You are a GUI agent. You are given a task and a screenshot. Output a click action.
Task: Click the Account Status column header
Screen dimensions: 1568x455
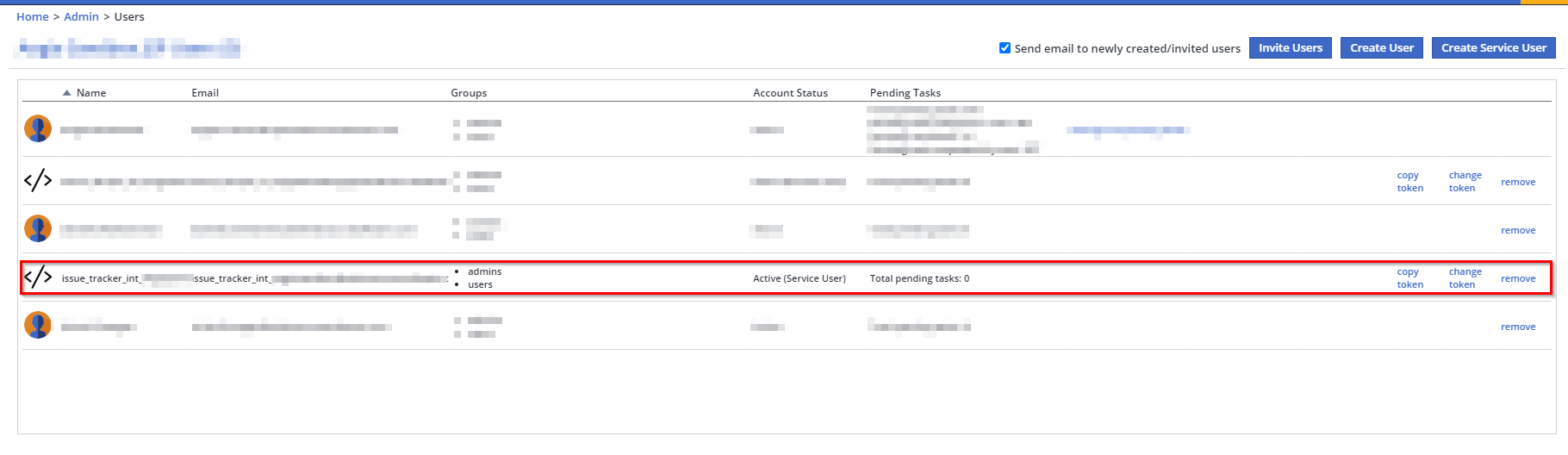(x=790, y=93)
